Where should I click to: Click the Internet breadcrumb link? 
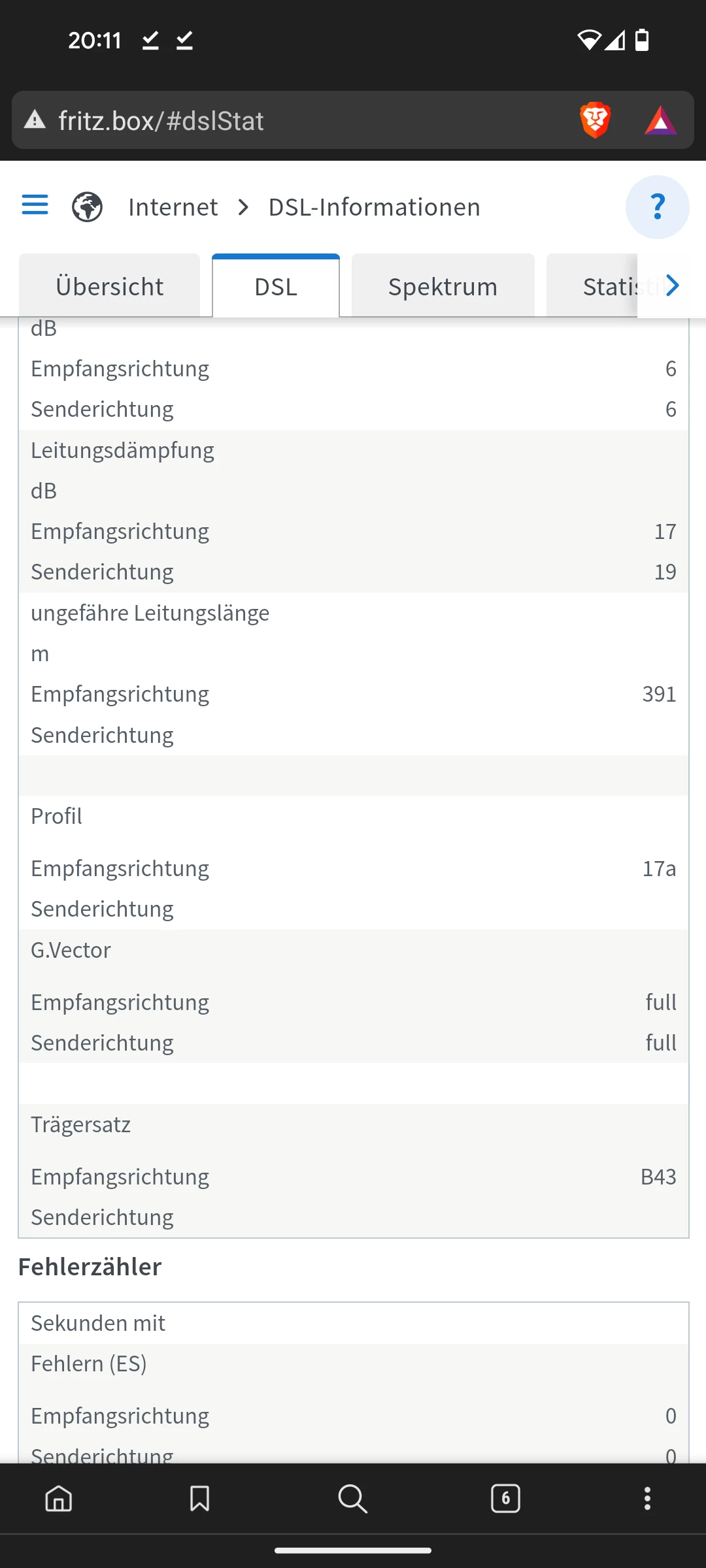pos(173,207)
